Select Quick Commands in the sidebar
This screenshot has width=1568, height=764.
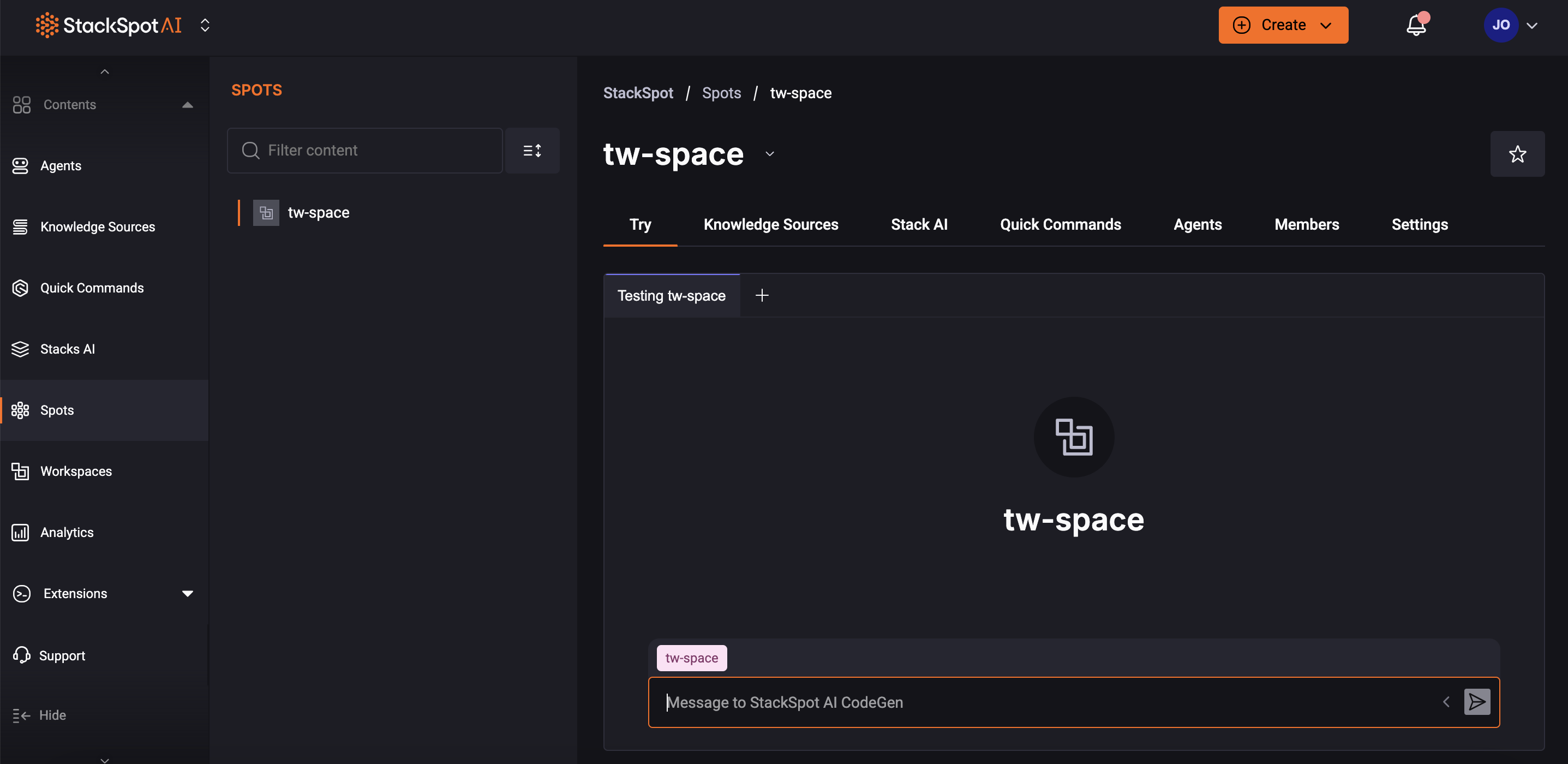coord(92,288)
